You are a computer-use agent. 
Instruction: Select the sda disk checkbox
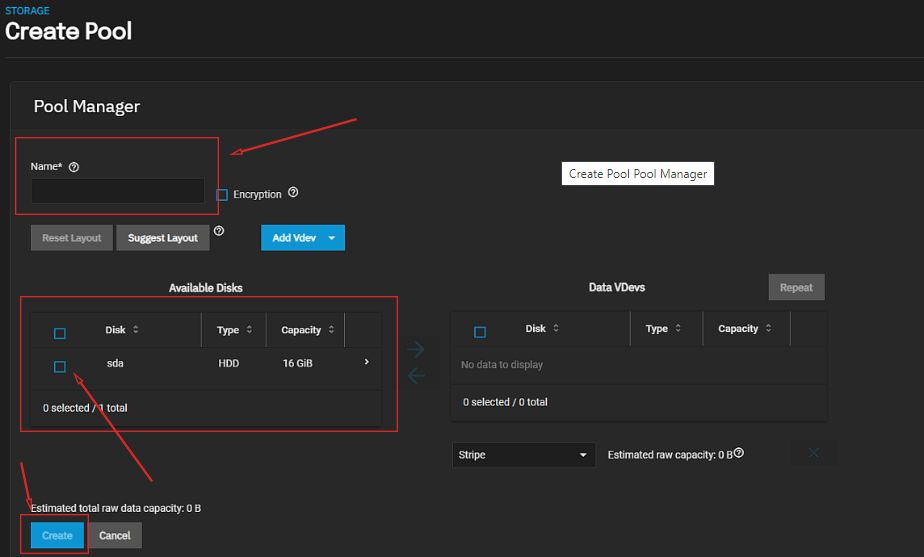pos(60,367)
